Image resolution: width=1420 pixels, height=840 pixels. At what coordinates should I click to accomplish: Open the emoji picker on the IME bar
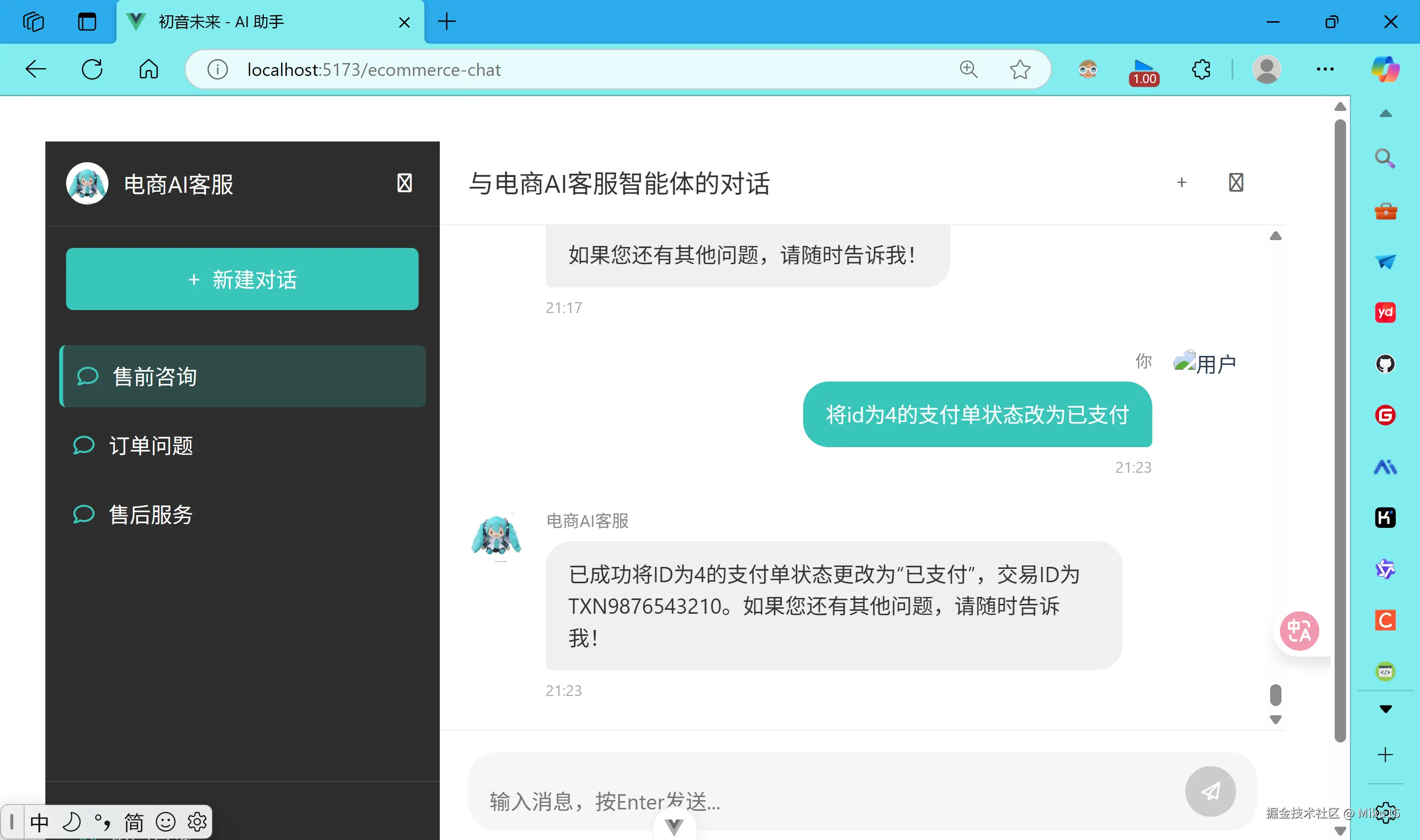165,821
